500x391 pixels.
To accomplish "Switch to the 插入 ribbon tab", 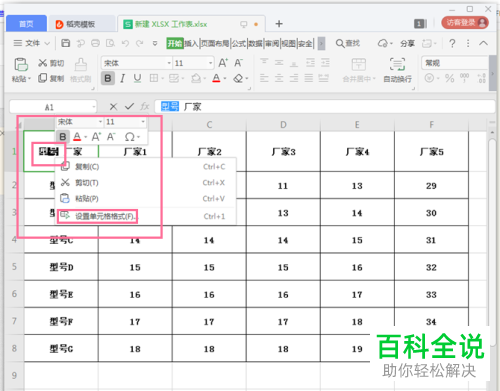I will point(191,43).
